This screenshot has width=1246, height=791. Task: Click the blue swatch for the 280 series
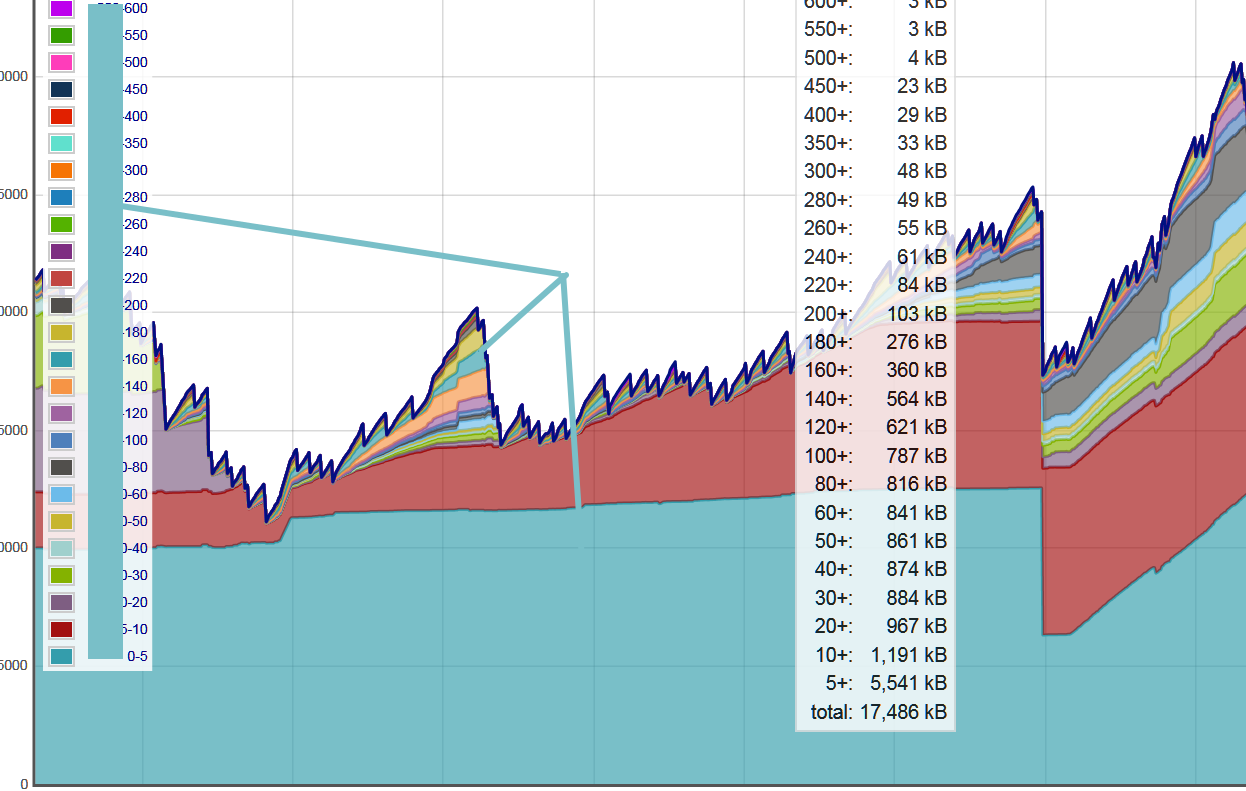(61, 198)
